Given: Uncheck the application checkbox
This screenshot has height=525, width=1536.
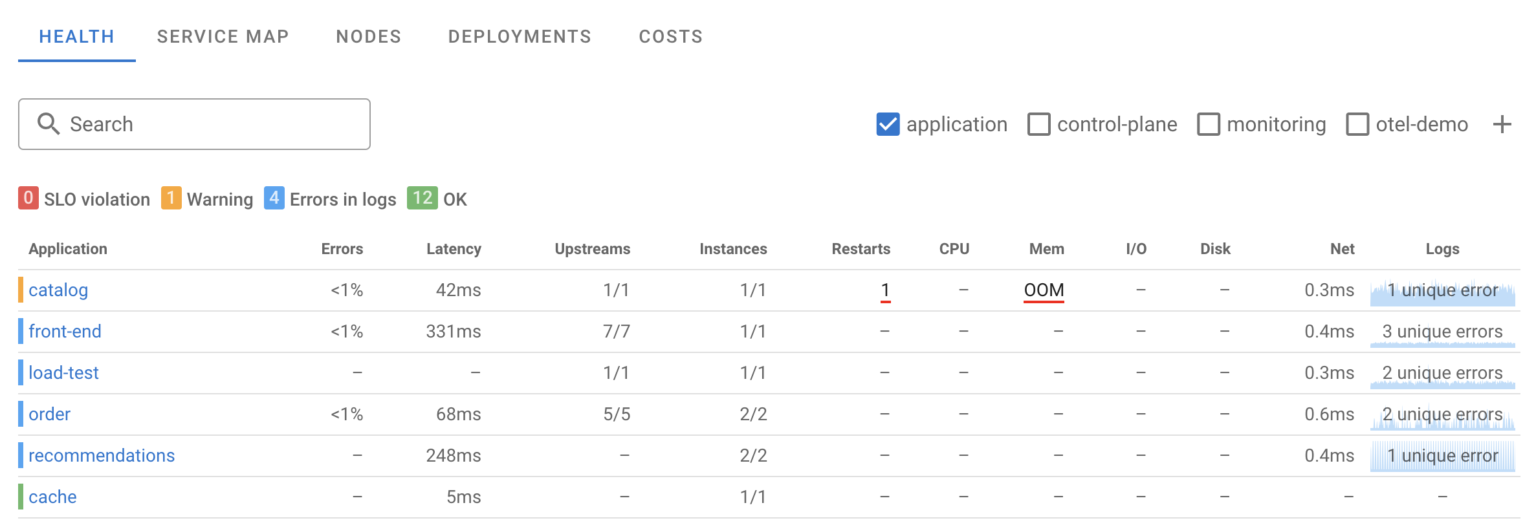Looking at the screenshot, I should (x=887, y=125).
